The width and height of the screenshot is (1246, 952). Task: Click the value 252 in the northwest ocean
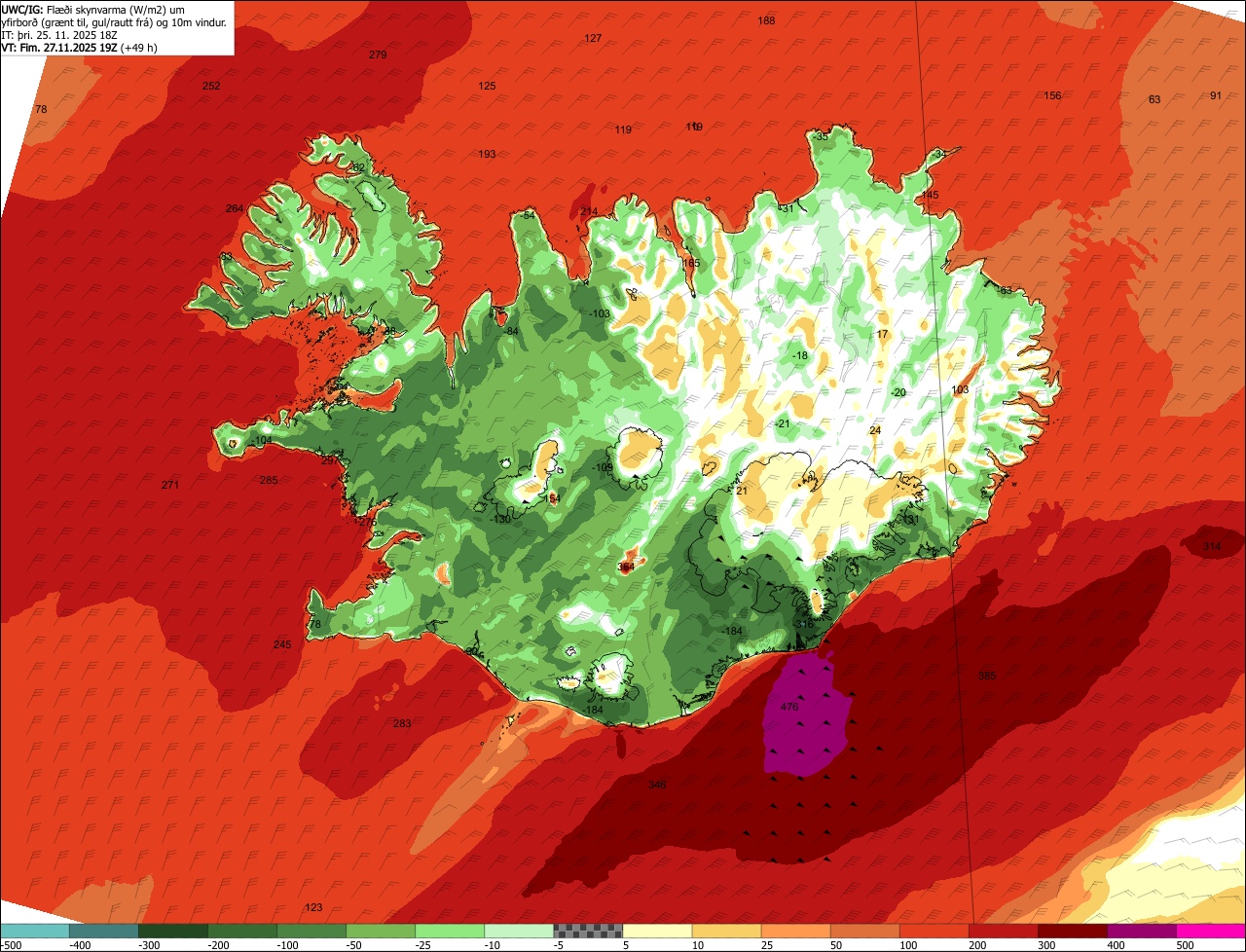[211, 87]
